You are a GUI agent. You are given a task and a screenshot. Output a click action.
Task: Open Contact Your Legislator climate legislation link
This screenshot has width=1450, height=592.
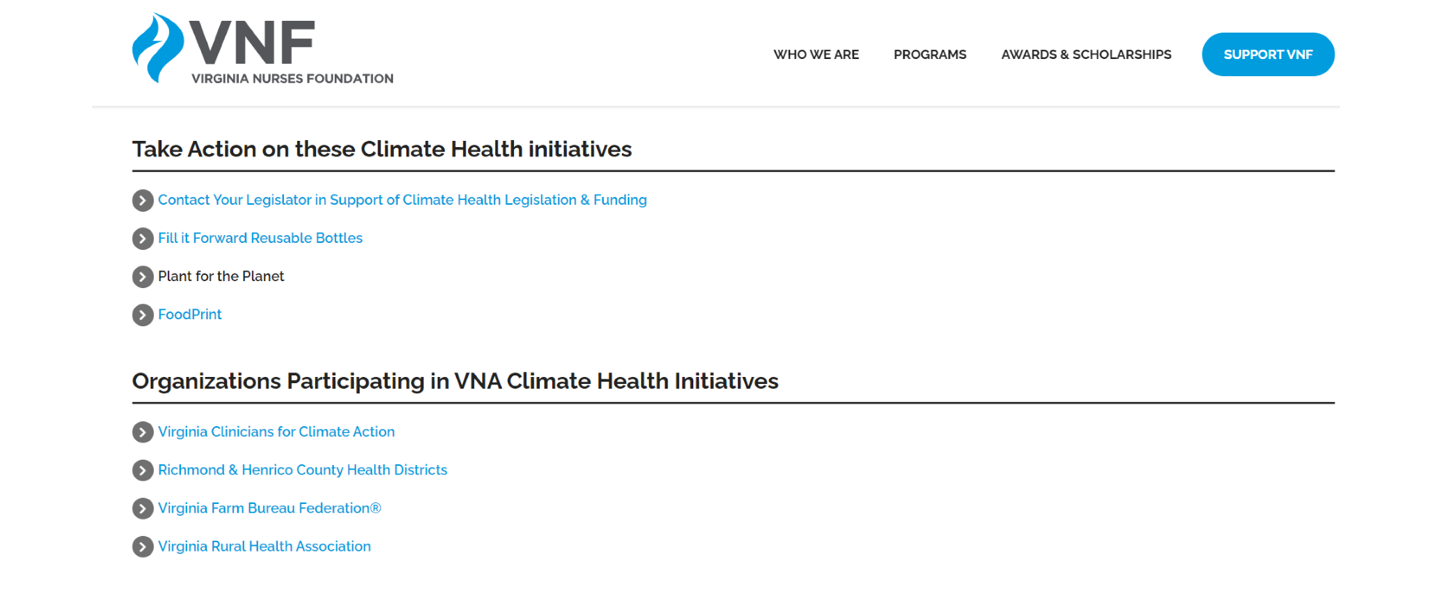[402, 200]
